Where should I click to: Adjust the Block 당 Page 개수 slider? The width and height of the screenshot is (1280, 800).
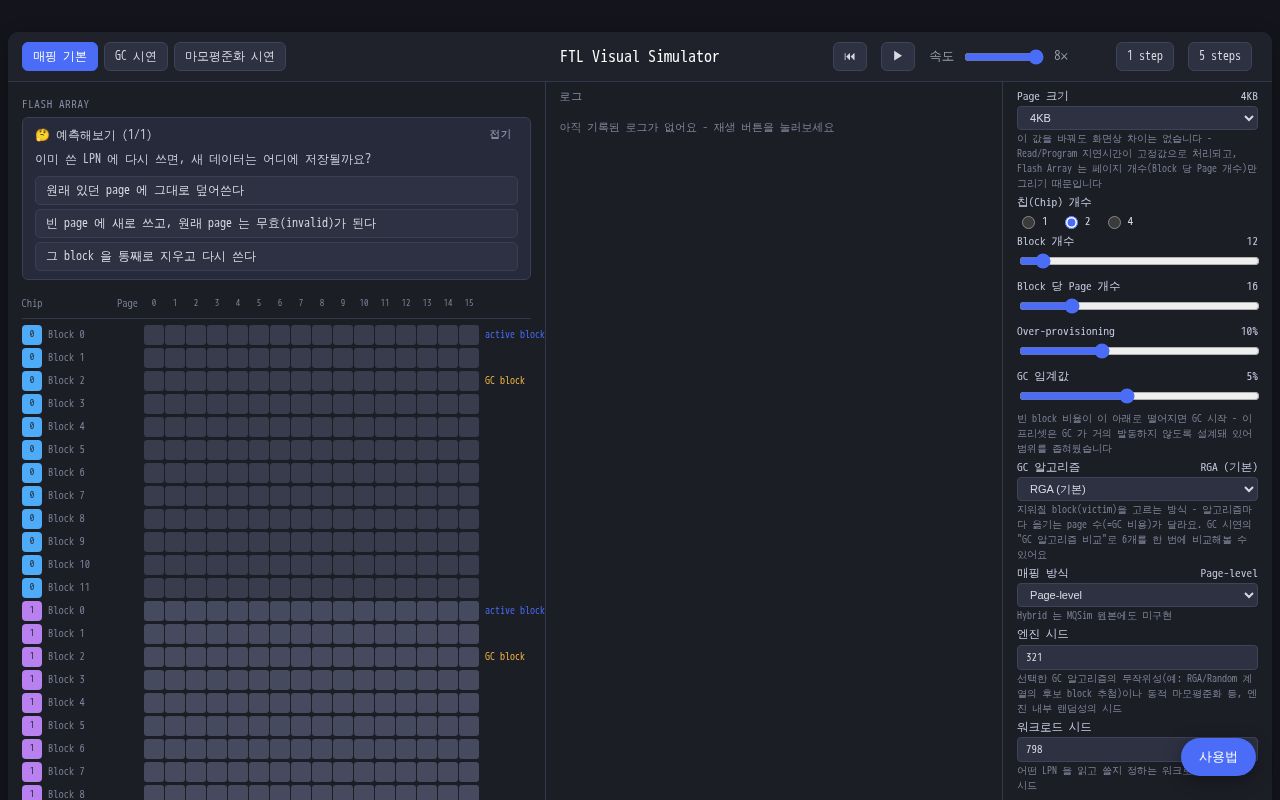pyautogui.click(x=1138, y=306)
